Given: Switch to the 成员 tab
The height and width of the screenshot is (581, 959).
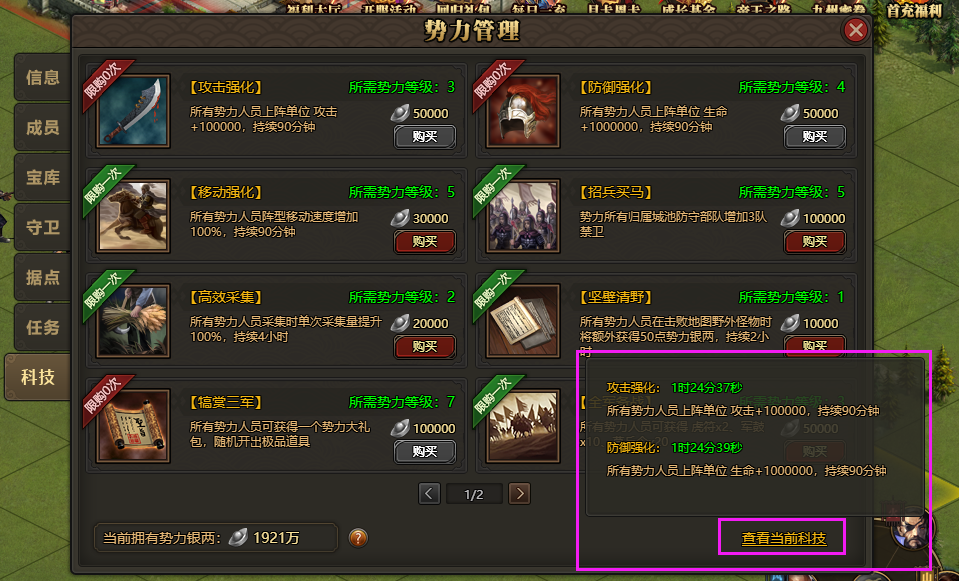Looking at the screenshot, I should pos(42,127).
